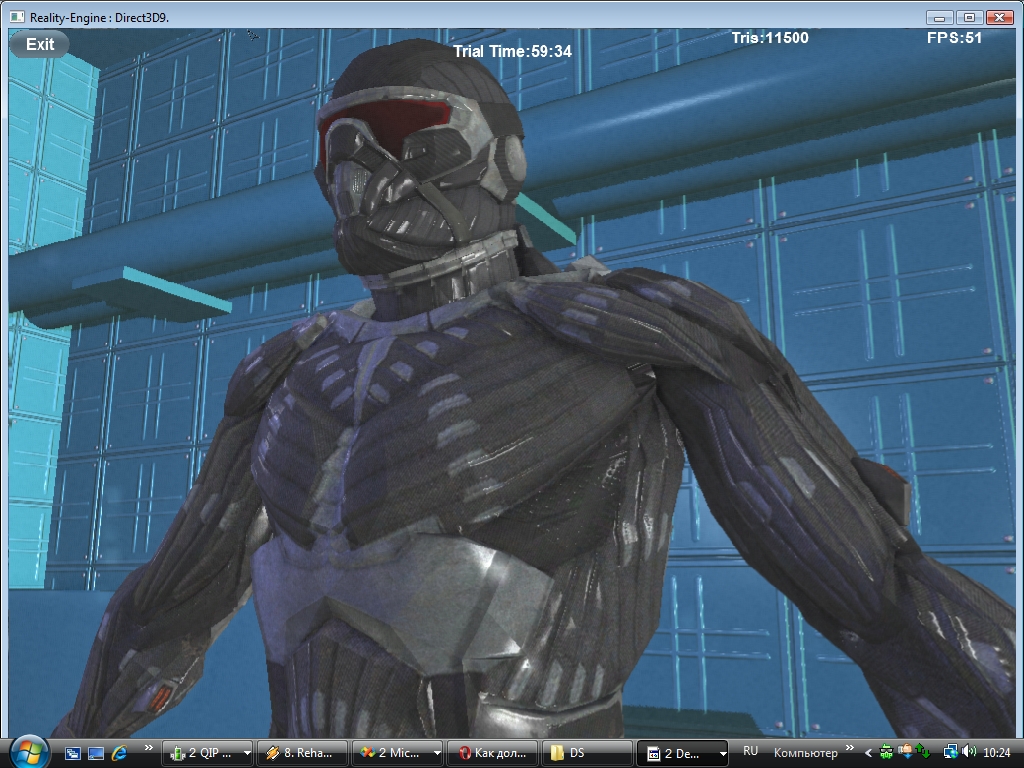Expand the '2 De...' group dropdown arrow

pos(723,754)
